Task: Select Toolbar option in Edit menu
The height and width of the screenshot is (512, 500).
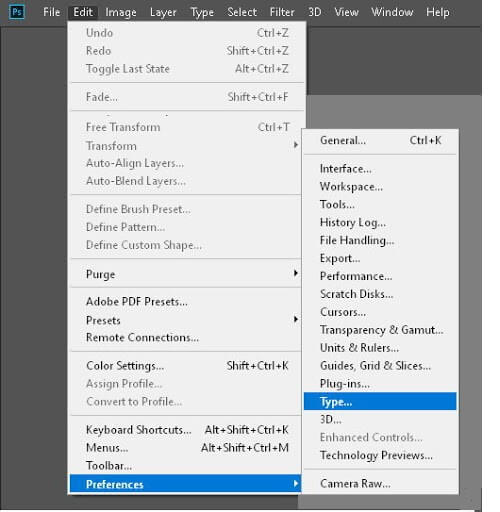Action: point(186,465)
